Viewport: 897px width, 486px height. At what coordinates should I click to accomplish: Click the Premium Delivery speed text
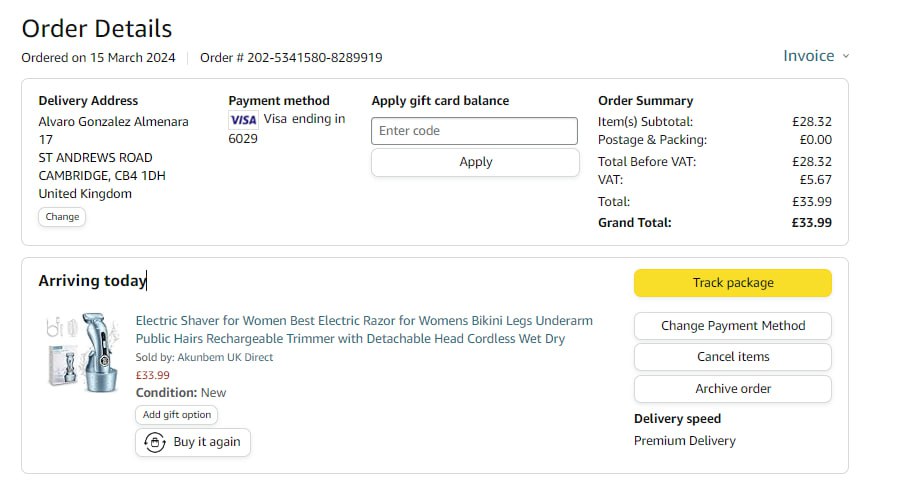coord(684,441)
